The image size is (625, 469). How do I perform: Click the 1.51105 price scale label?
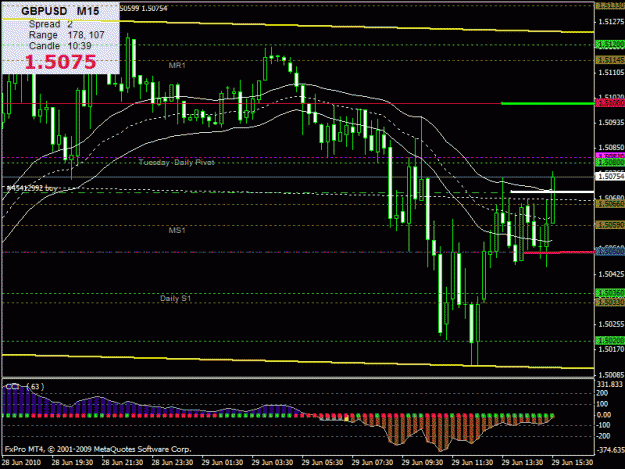[611, 73]
